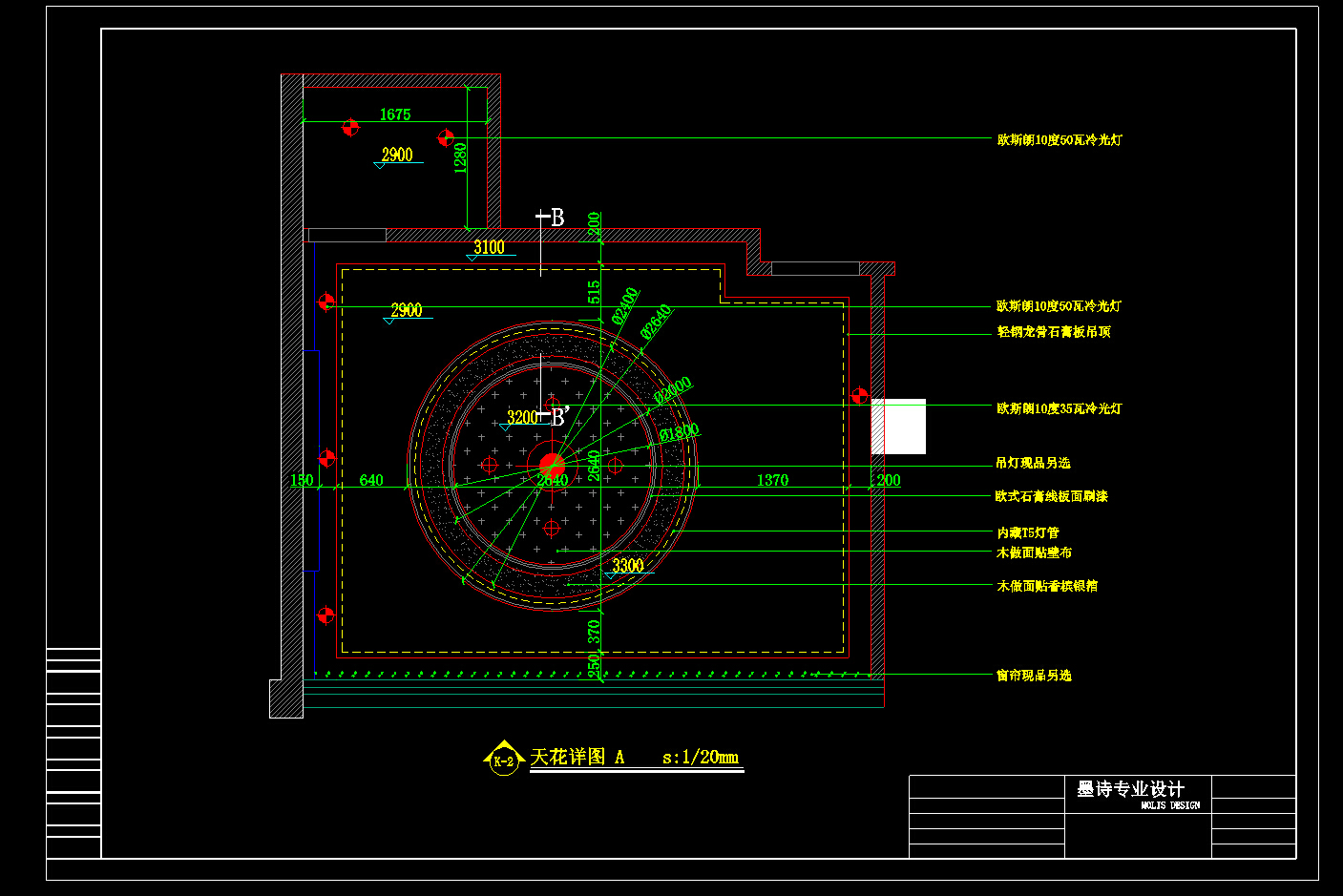Click the red chandelier symbol at circle center
Image resolution: width=1343 pixels, height=896 pixels.
click(x=552, y=466)
